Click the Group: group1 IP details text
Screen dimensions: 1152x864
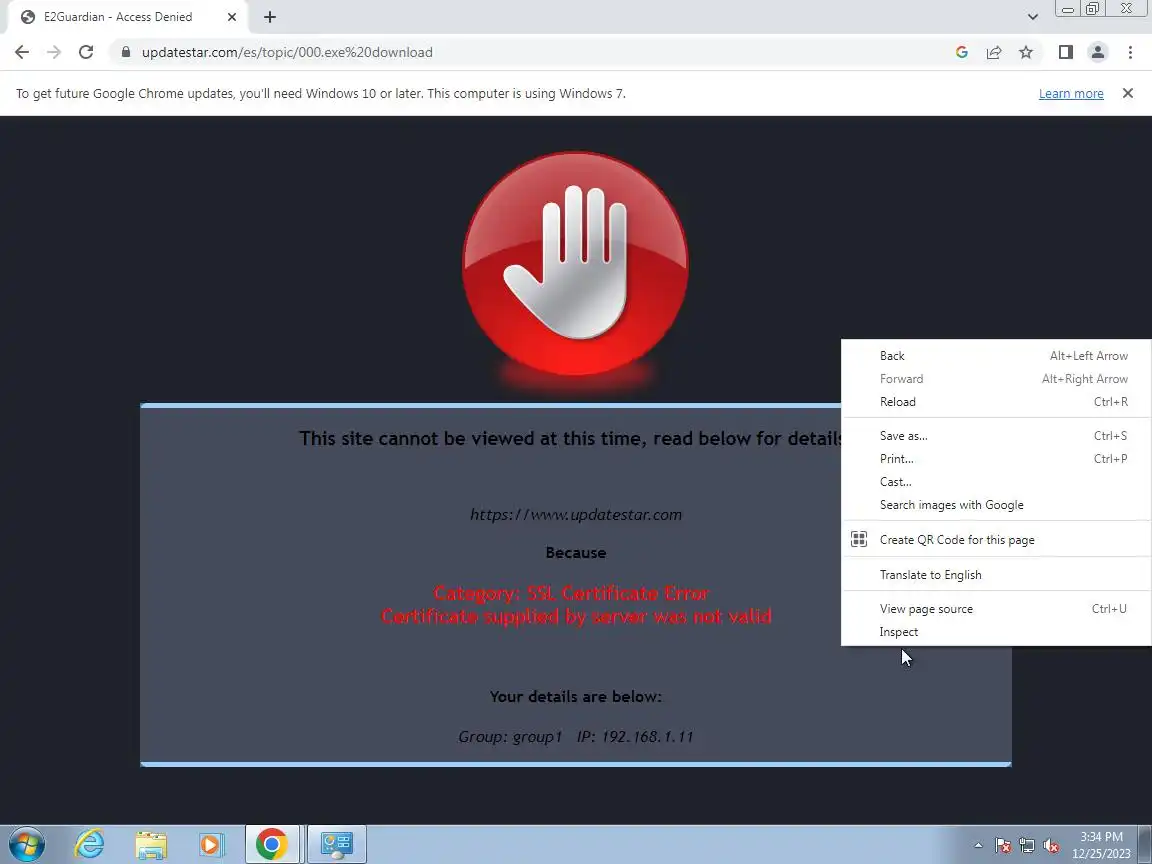[576, 736]
